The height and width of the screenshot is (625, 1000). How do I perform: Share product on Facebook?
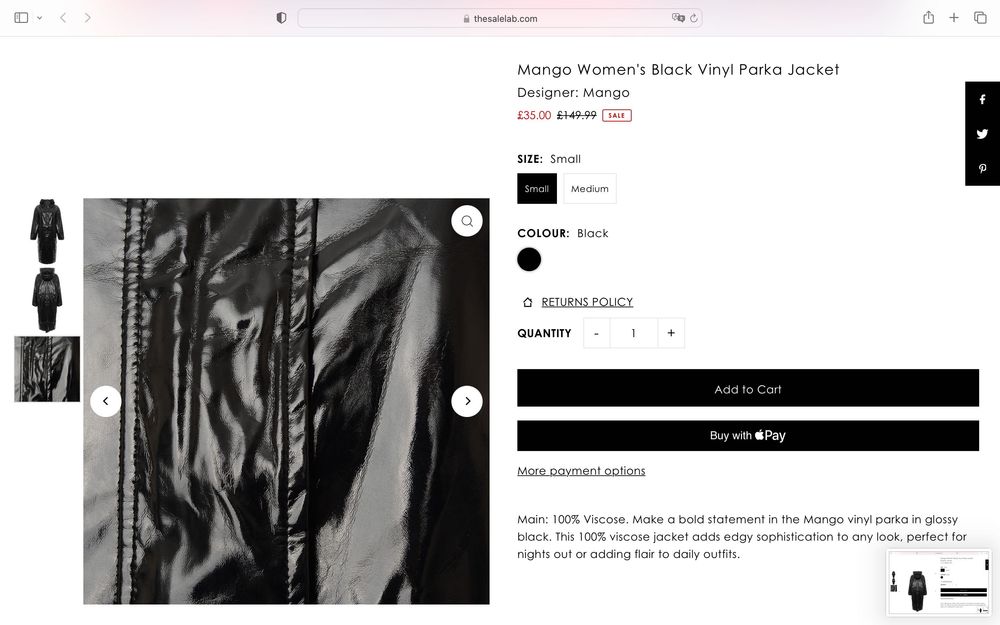point(982,100)
